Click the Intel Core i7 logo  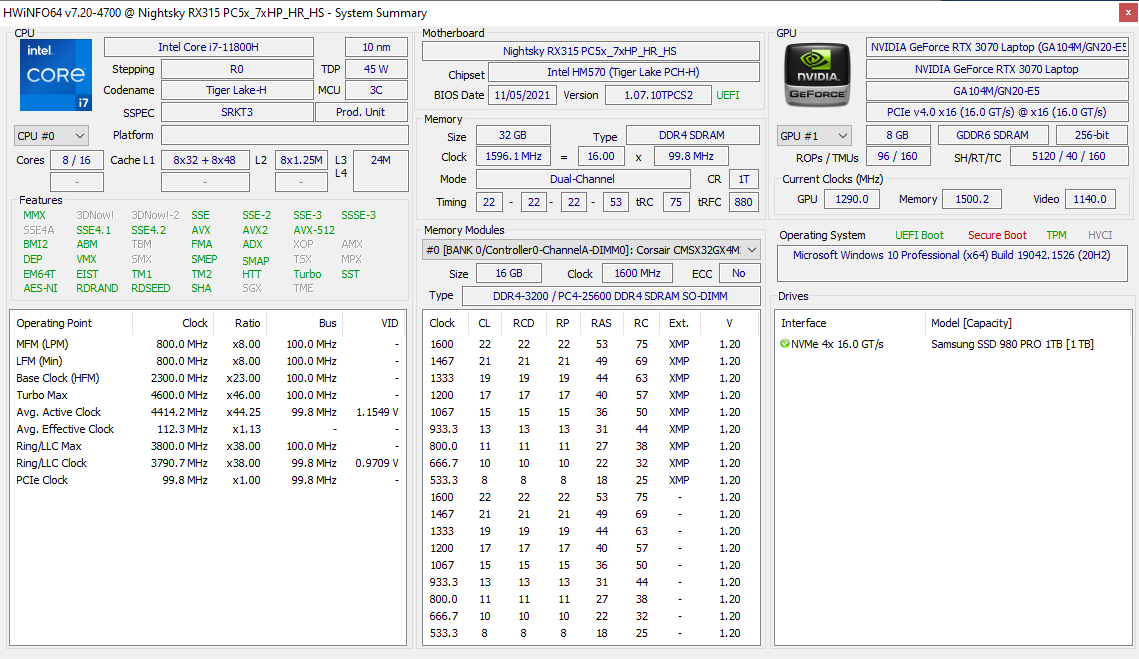coord(56,75)
